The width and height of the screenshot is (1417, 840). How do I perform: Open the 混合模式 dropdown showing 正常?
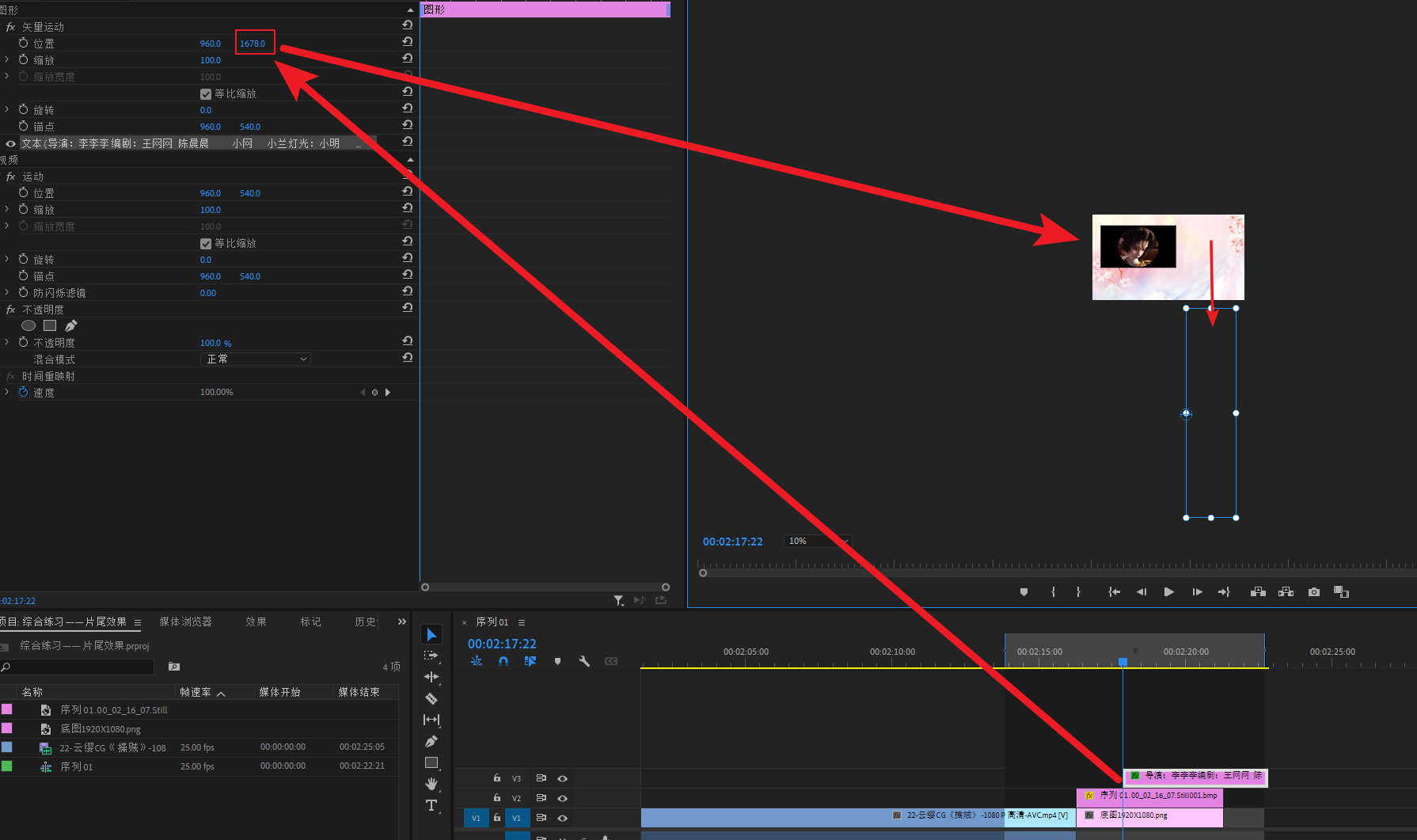[x=256, y=359]
